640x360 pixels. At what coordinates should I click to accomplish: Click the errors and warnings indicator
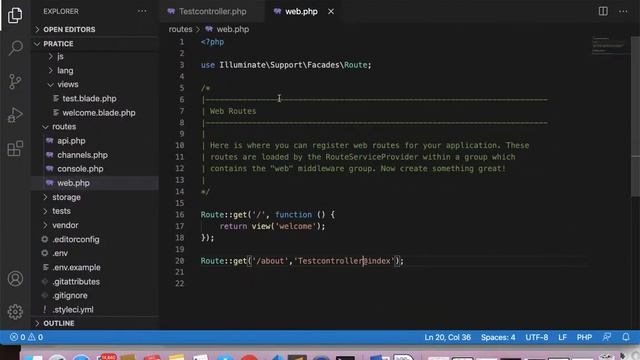tap(27, 338)
